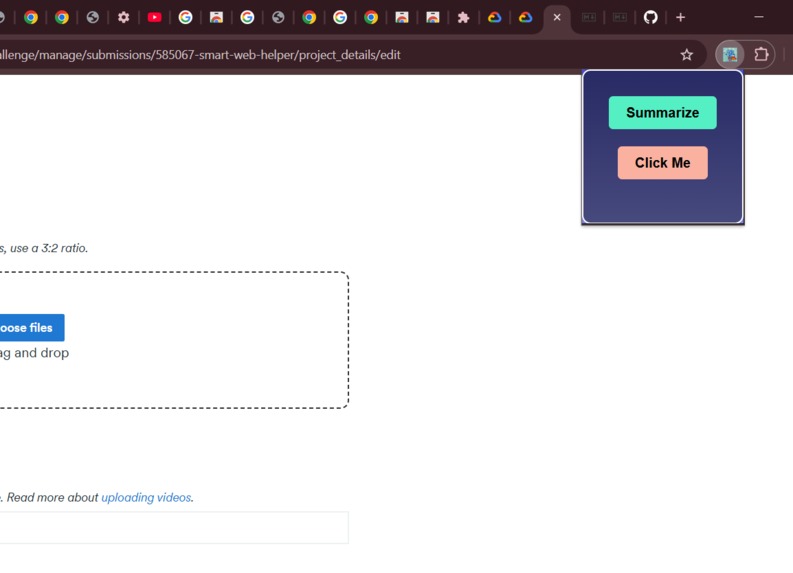
Task: Open the Extensions puzzle menu in toolbar
Action: click(x=761, y=55)
